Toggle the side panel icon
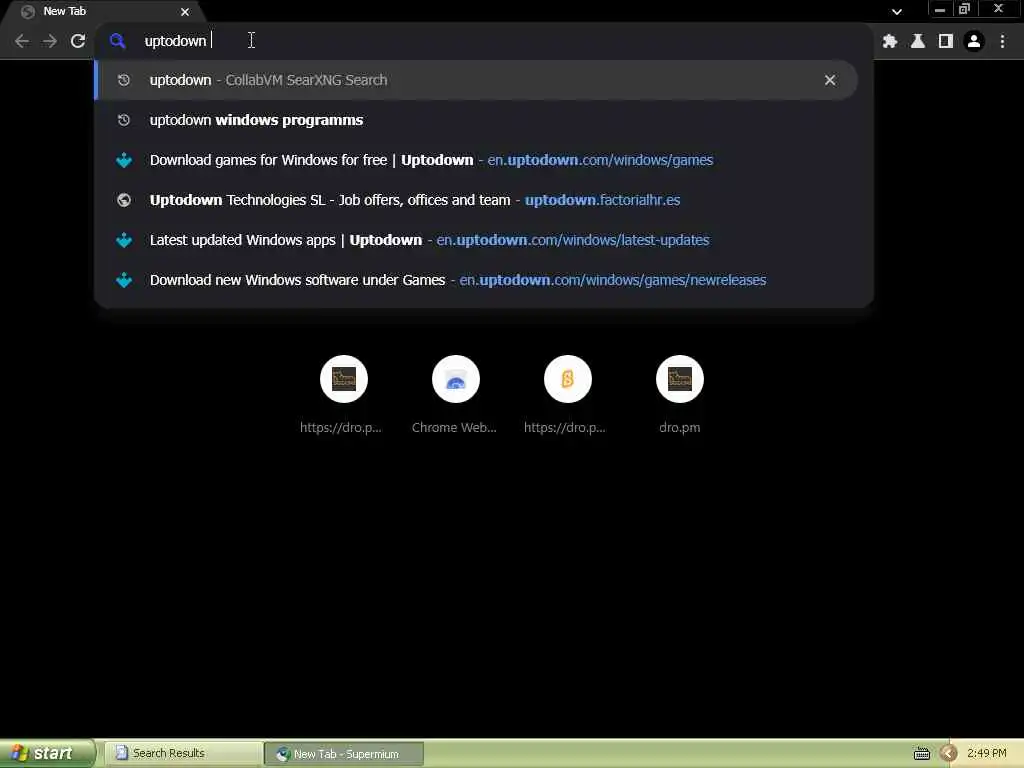Image resolution: width=1024 pixels, height=768 pixels. click(946, 41)
